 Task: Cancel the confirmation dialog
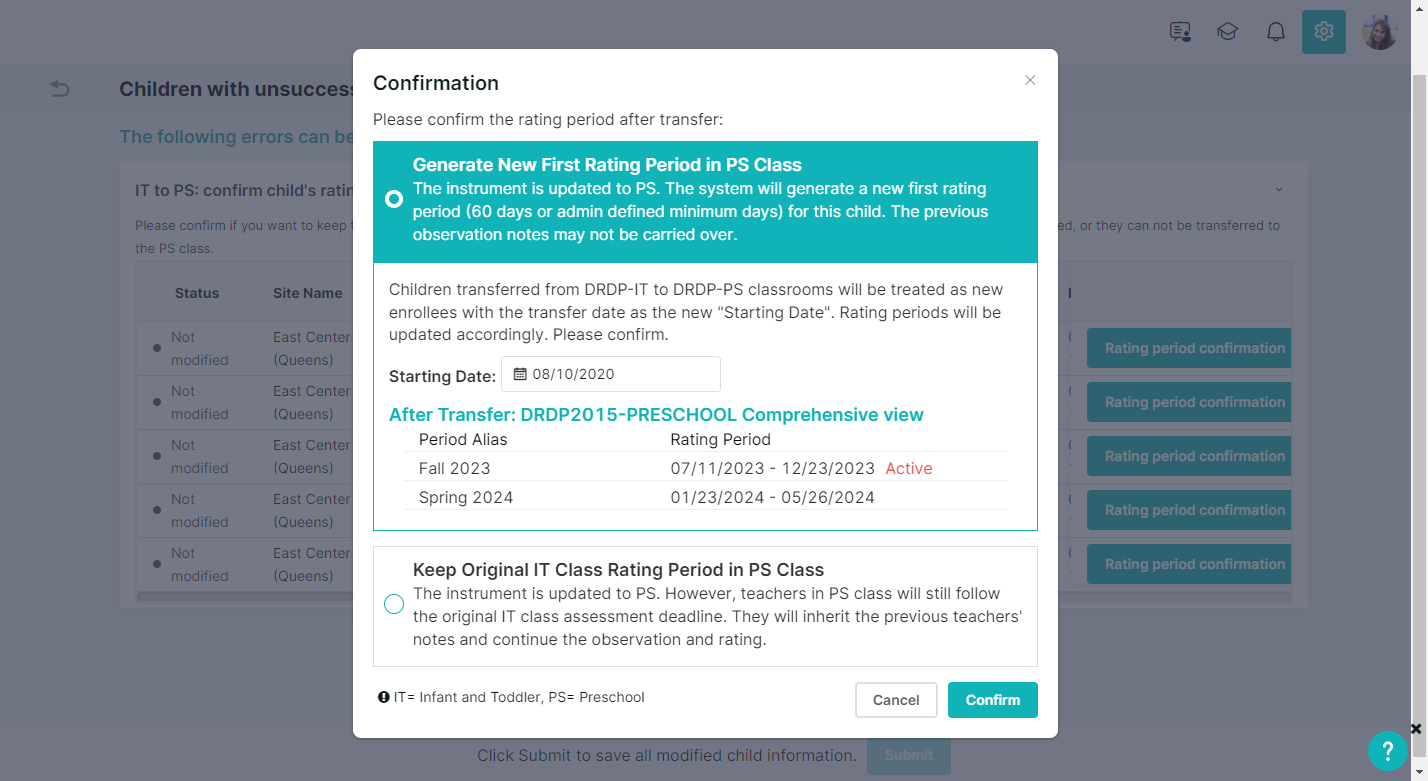tap(896, 700)
